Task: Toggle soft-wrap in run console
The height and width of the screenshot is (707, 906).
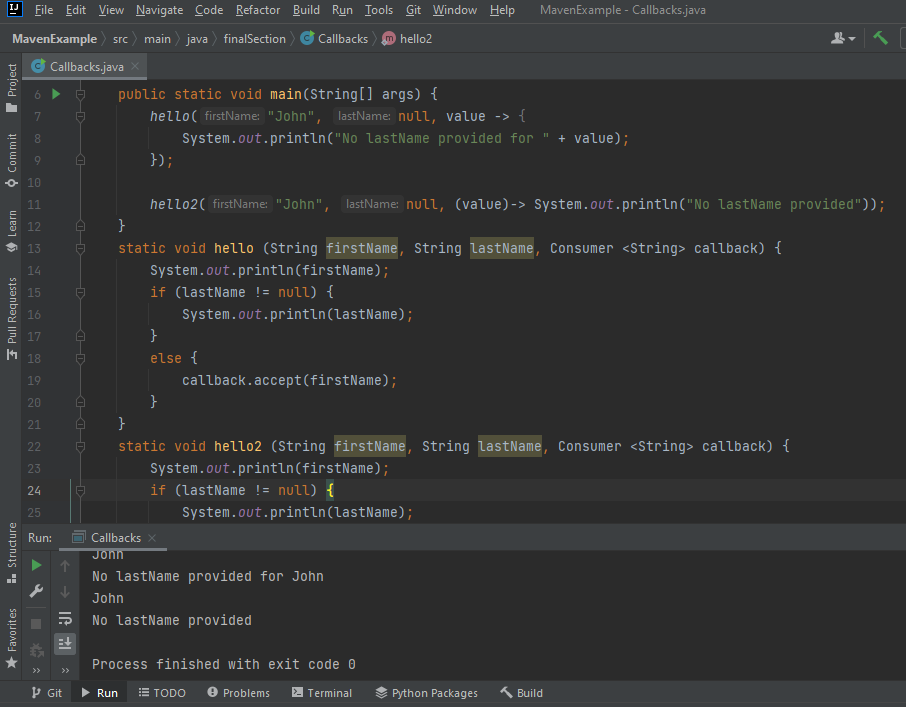Action: click(65, 619)
